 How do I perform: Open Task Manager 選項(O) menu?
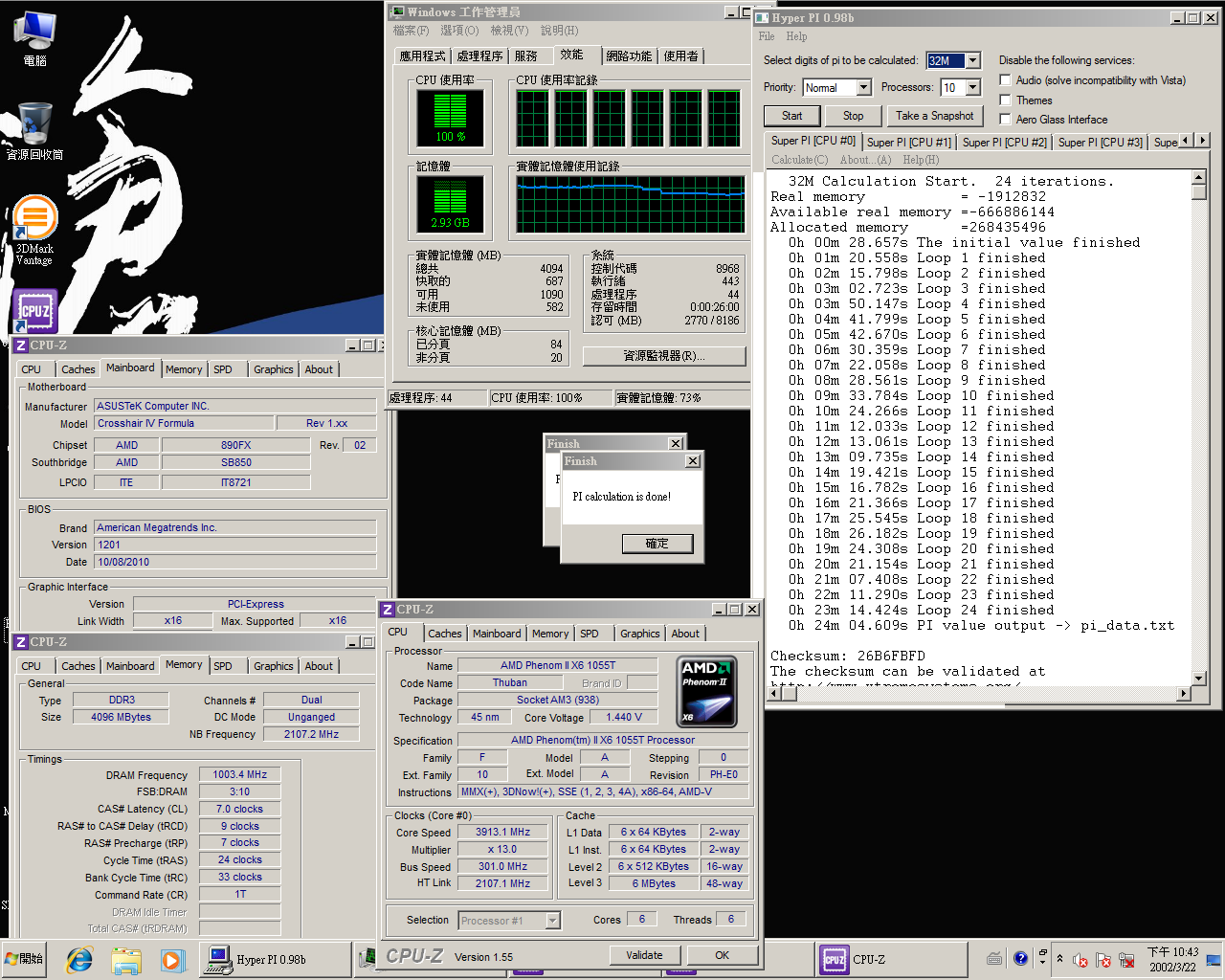coord(459,31)
